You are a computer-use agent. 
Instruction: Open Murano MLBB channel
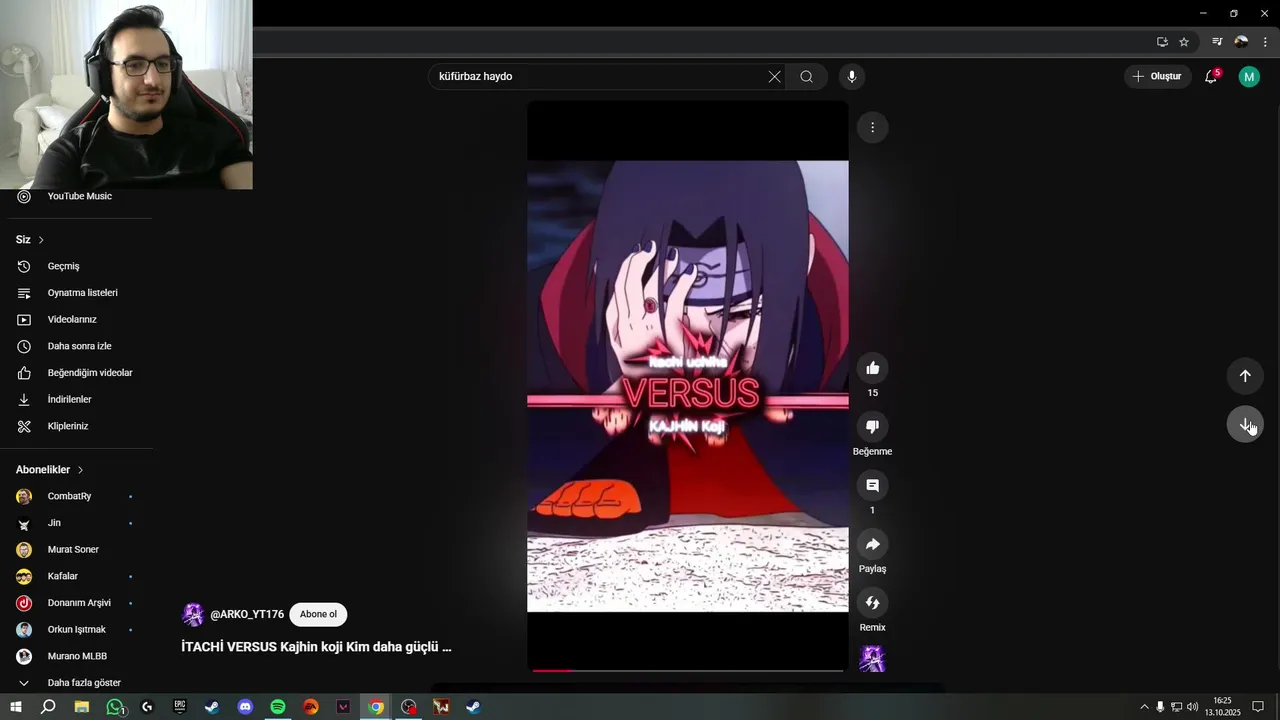76,656
